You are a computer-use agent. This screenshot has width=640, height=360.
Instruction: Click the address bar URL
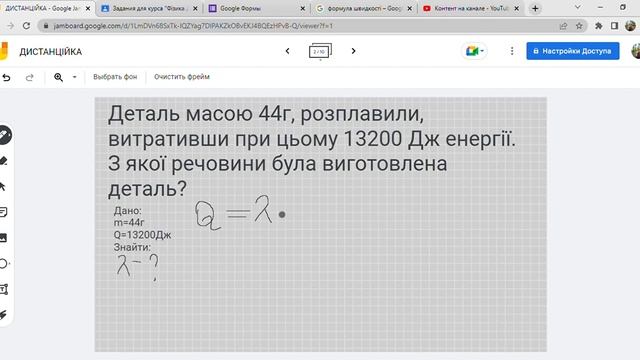pyautogui.click(x=193, y=26)
